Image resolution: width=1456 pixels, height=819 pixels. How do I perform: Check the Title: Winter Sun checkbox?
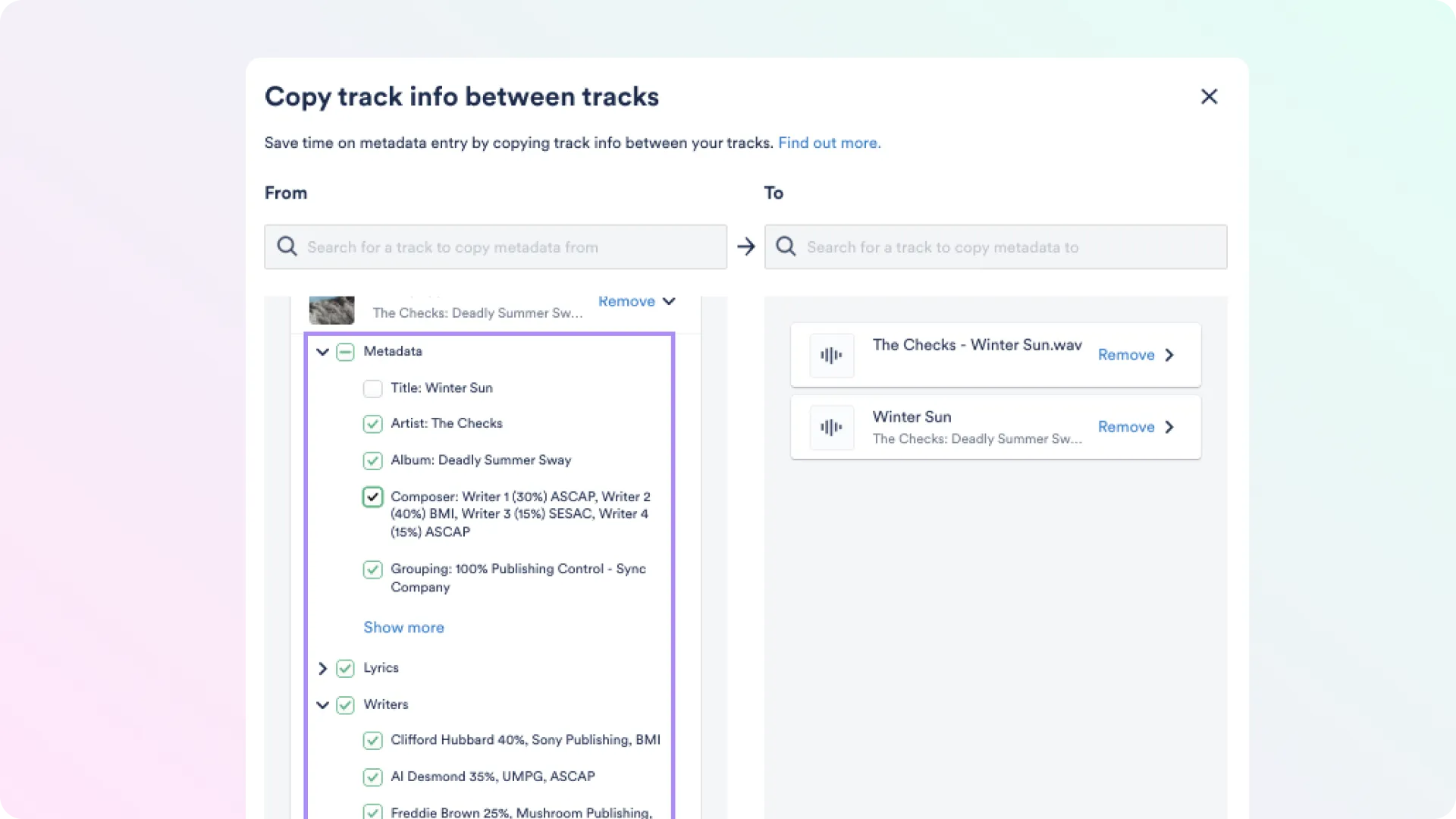point(372,388)
